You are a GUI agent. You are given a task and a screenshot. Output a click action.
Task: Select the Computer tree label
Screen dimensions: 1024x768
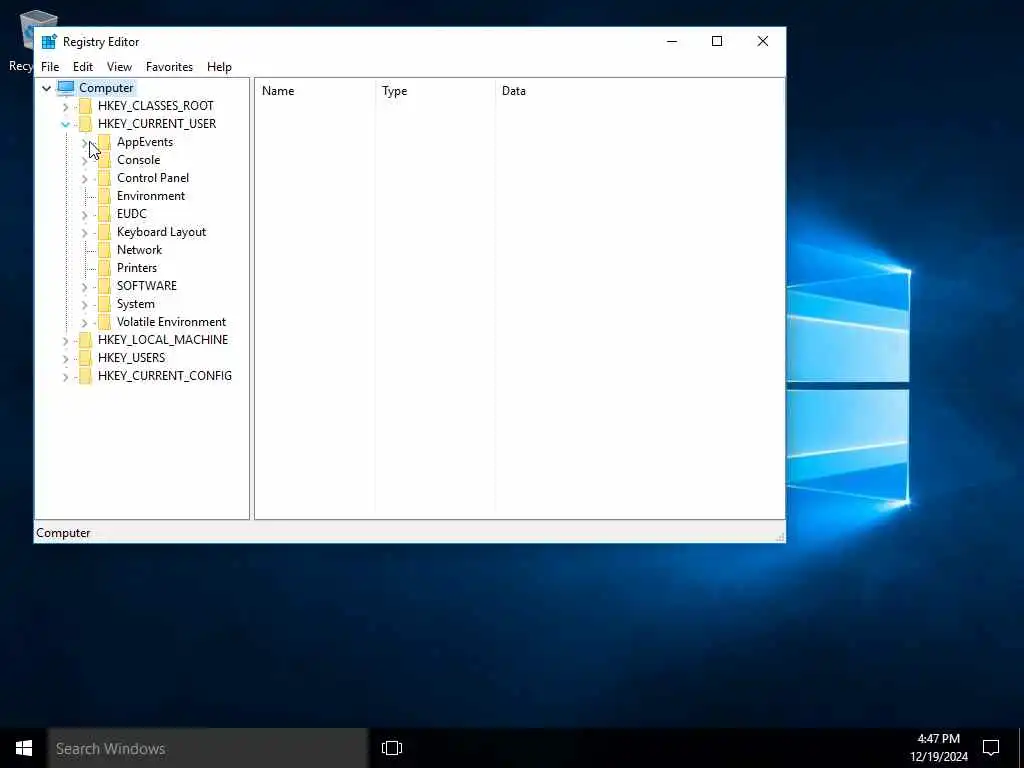point(106,88)
